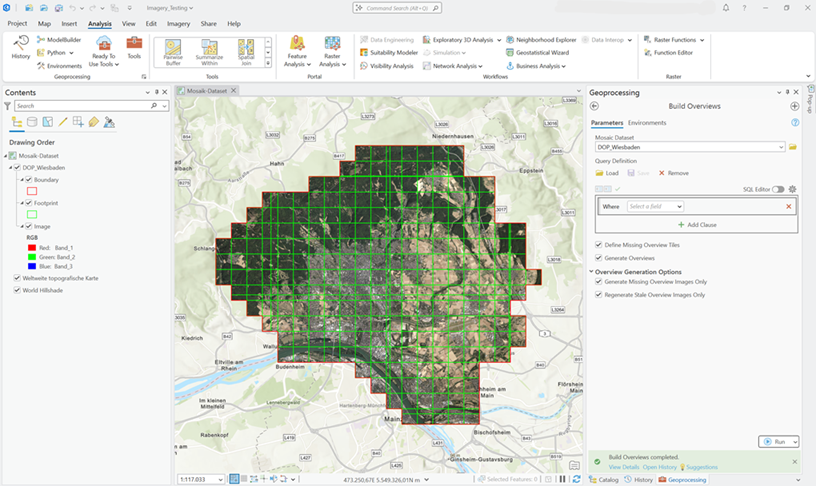The image size is (816, 486).
Task: Open Raster Functions dropdown
Action: (x=702, y=40)
